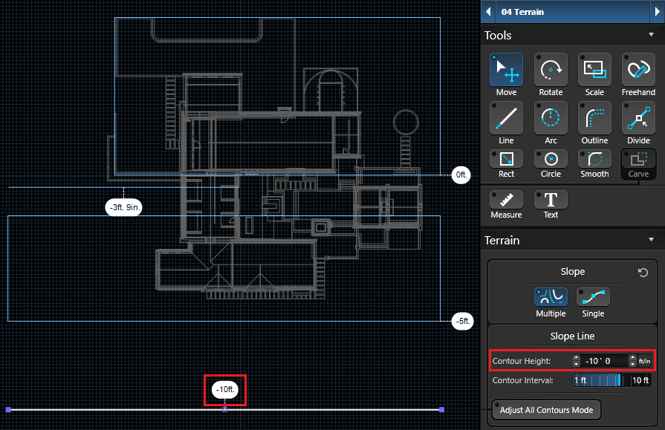
Task: Select the Rotate tool
Action: click(550, 70)
